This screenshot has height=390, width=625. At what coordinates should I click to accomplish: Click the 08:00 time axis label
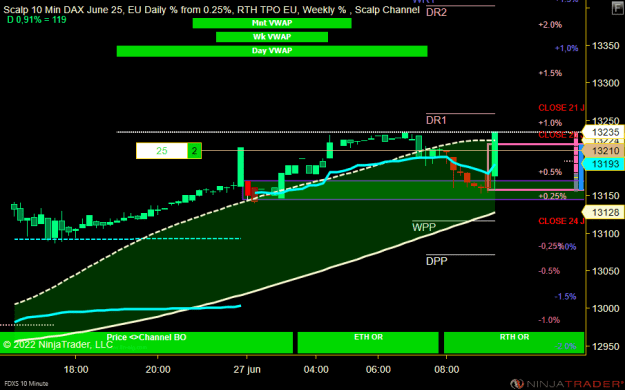pyautogui.click(x=446, y=370)
